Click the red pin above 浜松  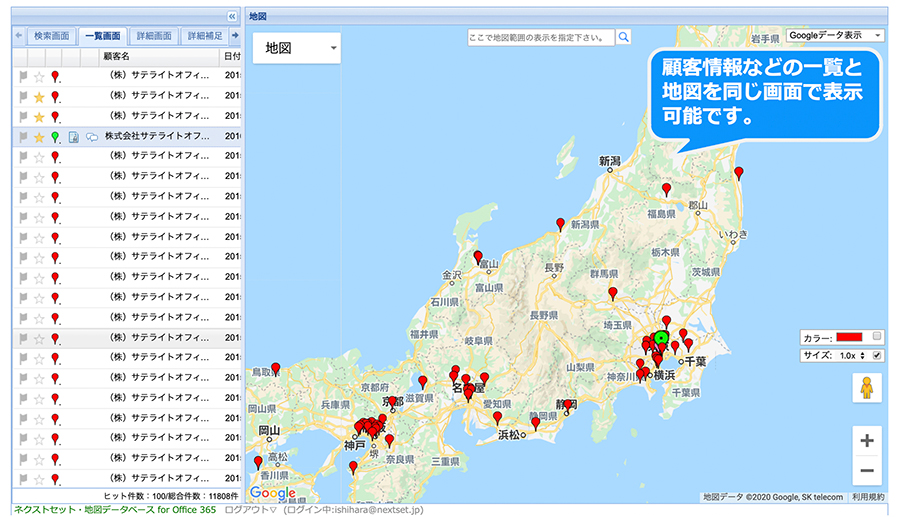pos(498,418)
